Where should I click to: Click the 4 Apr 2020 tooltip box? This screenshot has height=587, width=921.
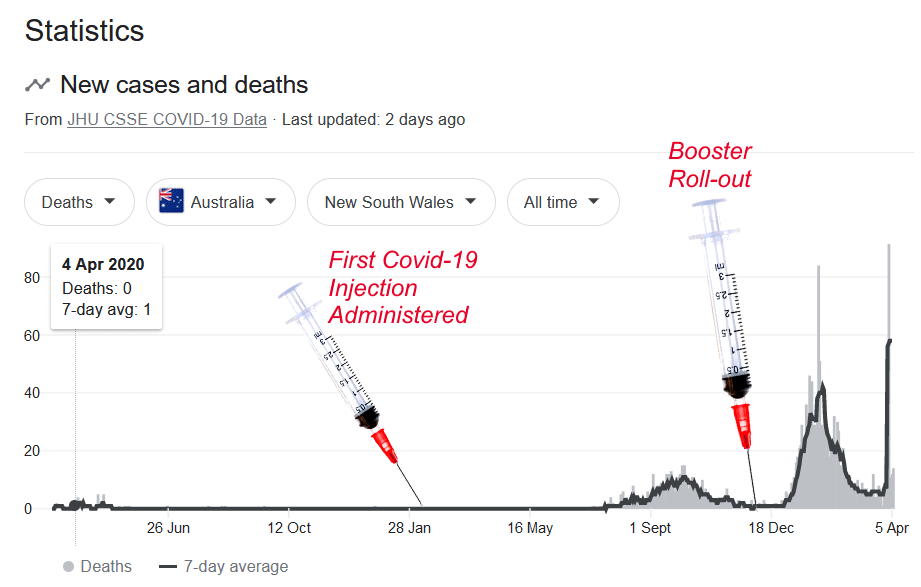(x=106, y=287)
